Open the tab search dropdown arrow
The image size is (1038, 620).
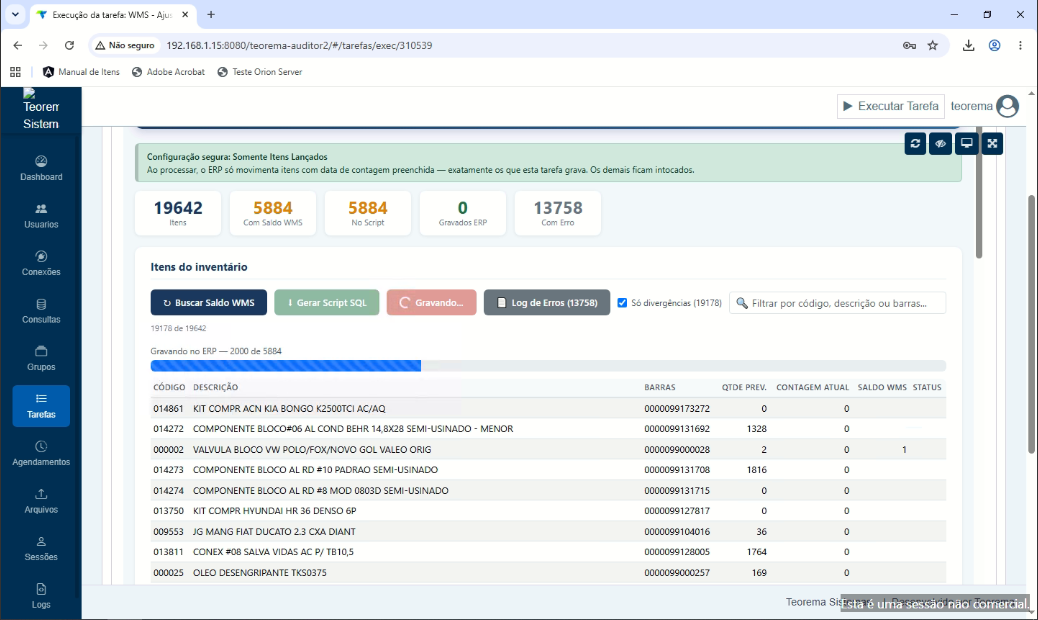[15, 15]
